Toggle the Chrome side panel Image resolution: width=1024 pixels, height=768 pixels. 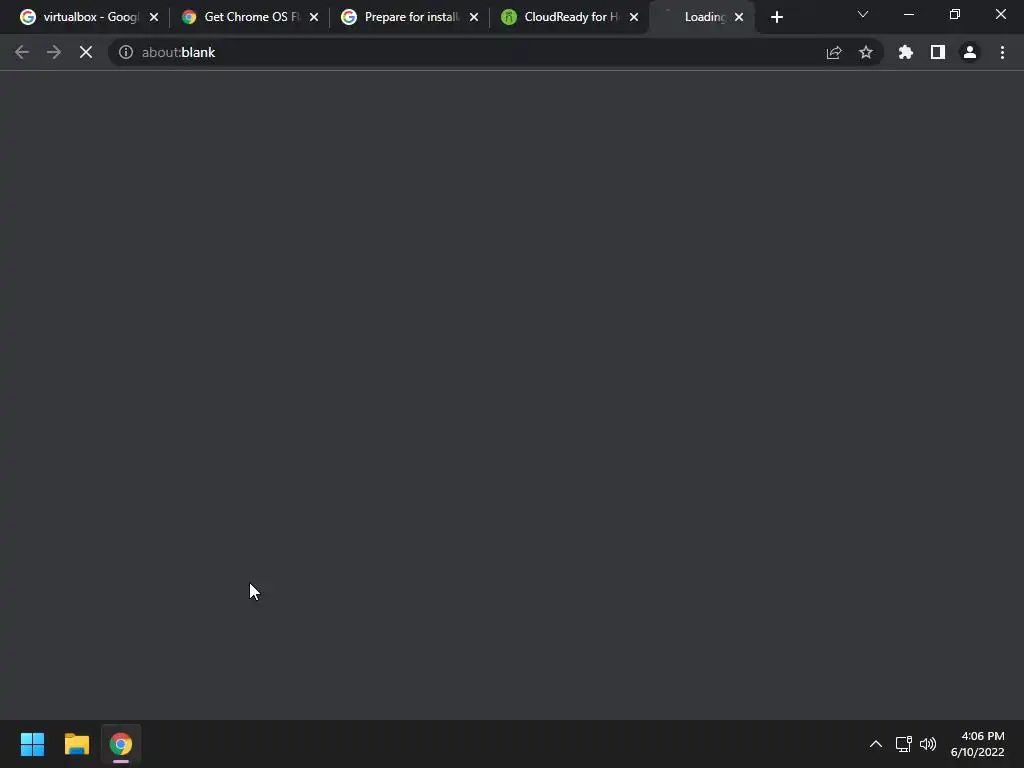point(938,52)
